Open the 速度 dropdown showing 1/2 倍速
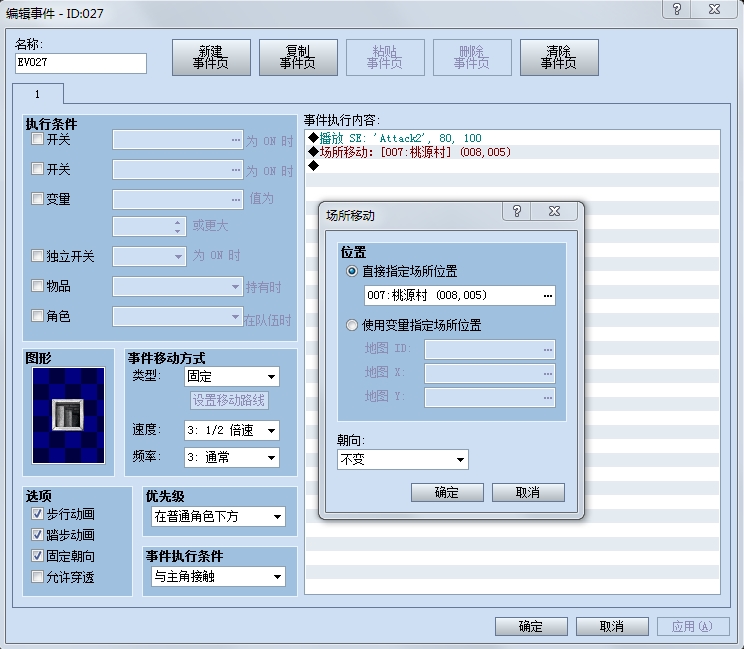744x649 pixels. (x=232, y=431)
